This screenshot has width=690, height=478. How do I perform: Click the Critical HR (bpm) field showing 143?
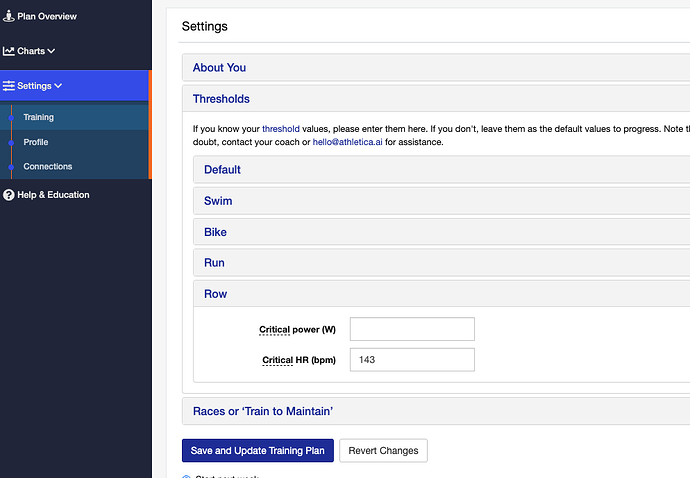coord(412,360)
